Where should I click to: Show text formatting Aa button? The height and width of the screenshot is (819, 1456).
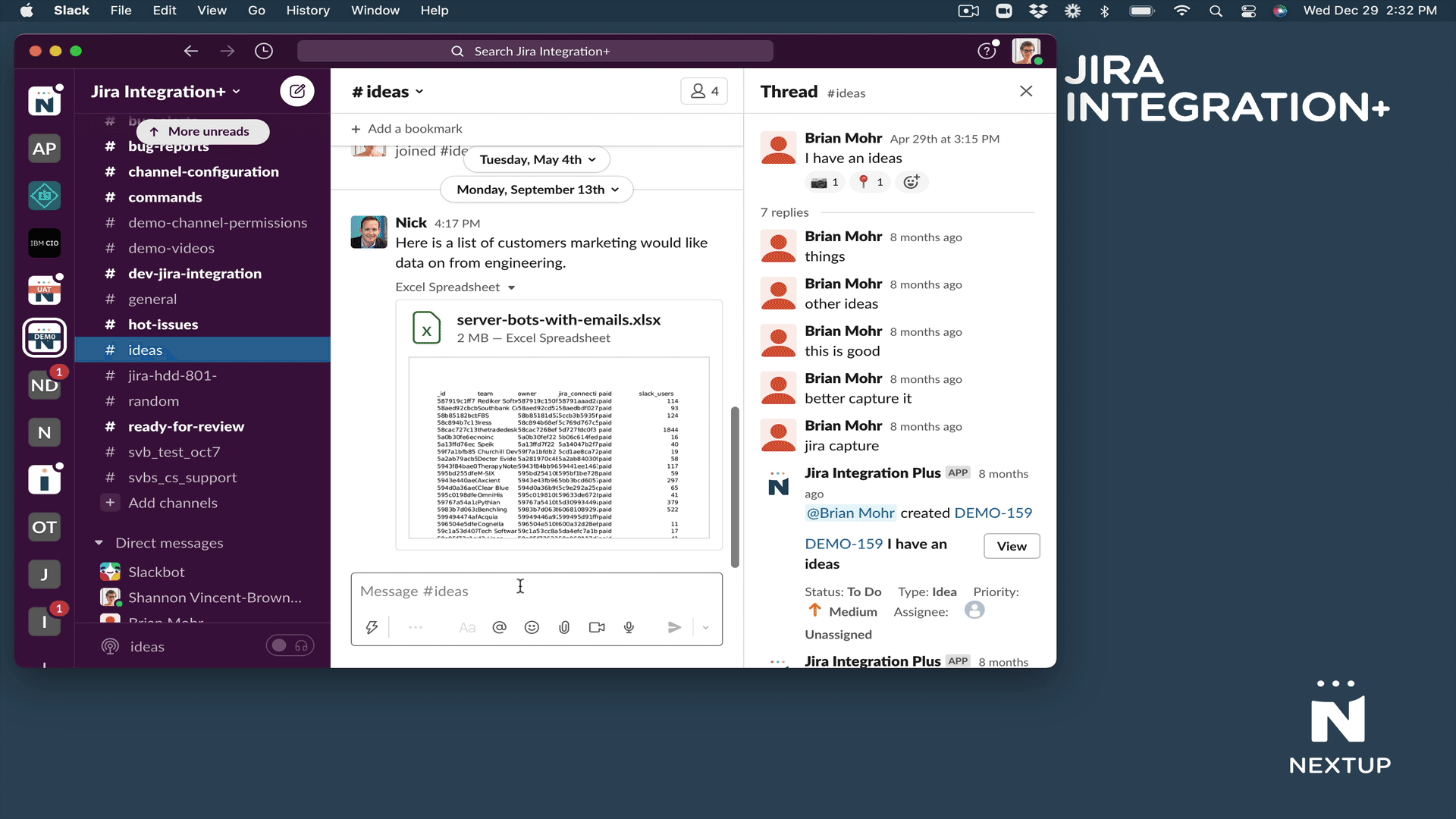coord(467,627)
